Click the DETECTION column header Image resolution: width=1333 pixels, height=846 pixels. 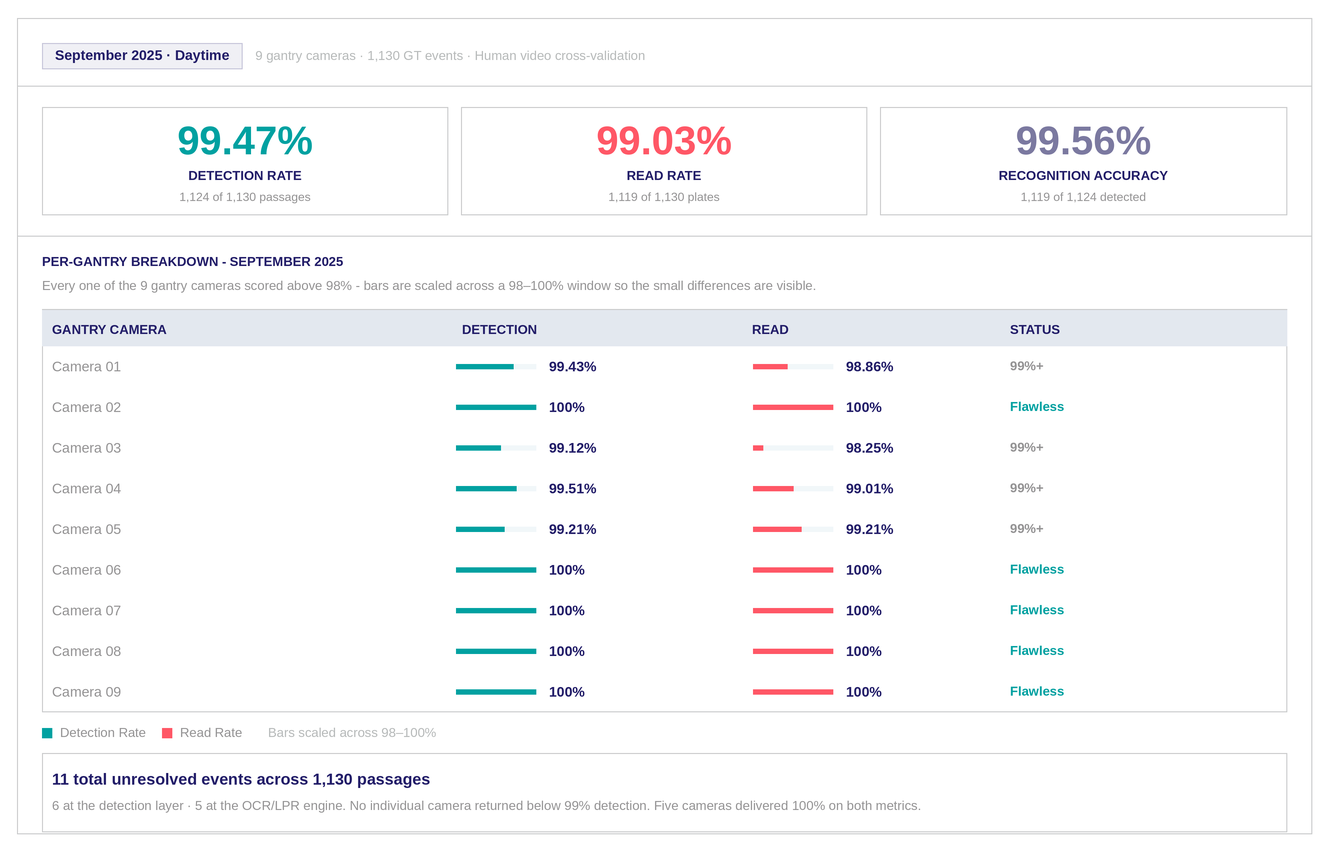click(x=499, y=330)
